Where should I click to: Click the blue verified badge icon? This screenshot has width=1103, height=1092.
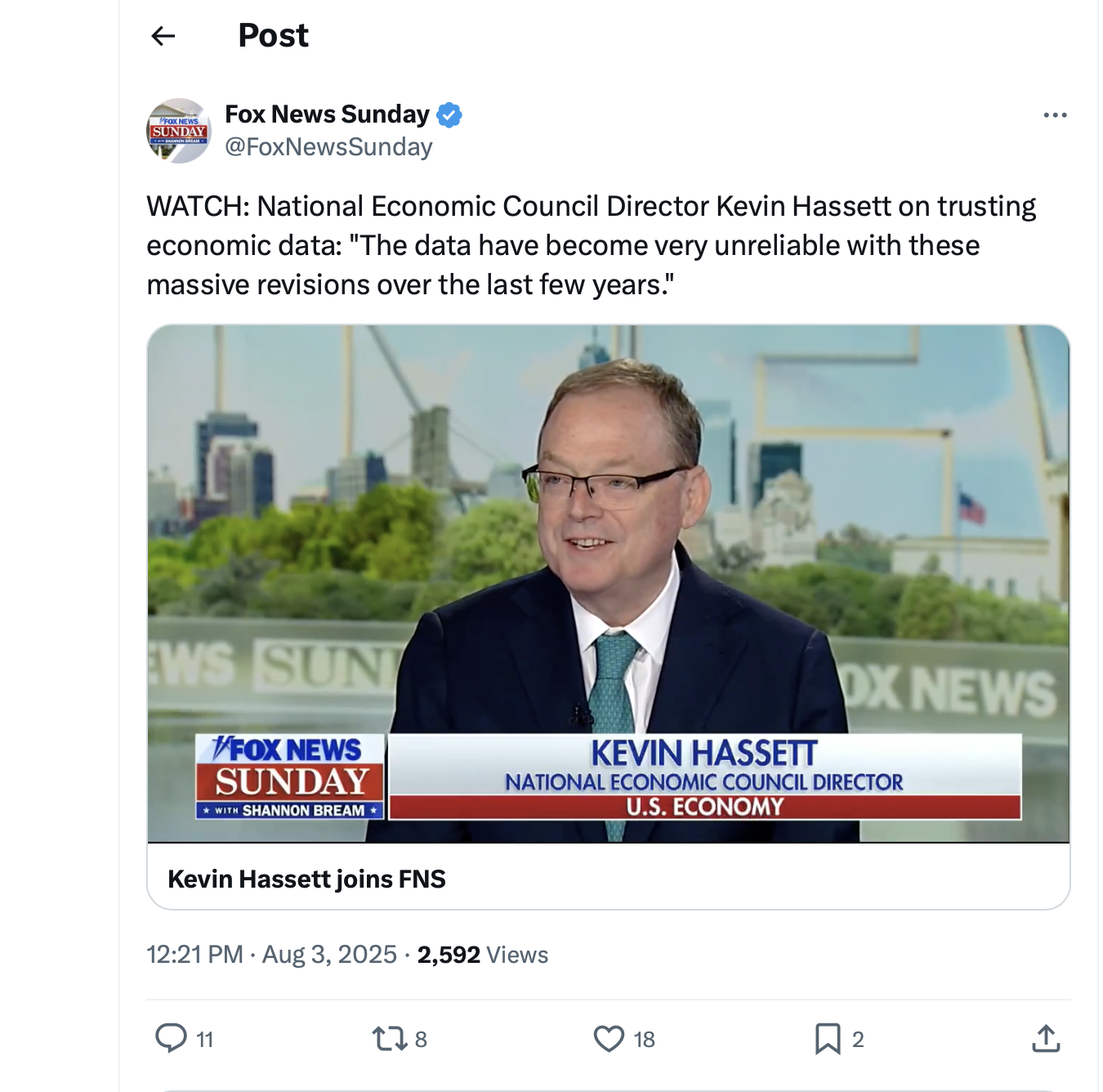pos(449,115)
